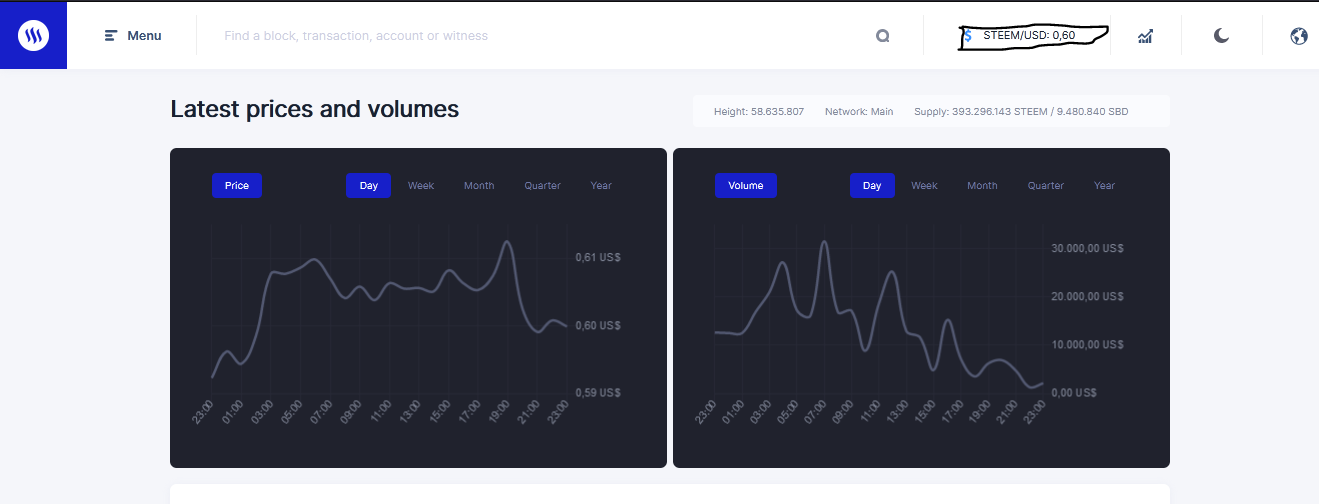Focus the block or transaction search field

(540, 36)
